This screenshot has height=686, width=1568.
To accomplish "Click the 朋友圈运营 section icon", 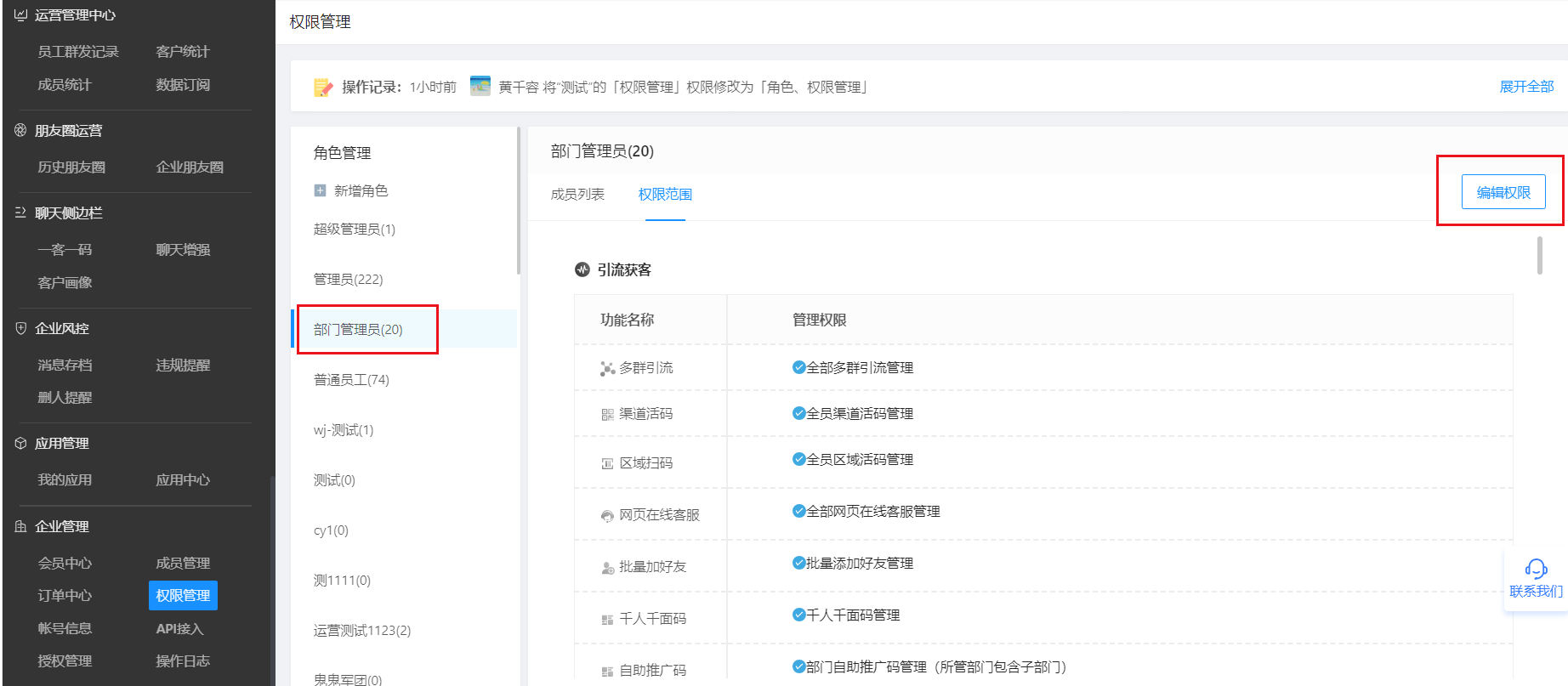I will click(20, 130).
